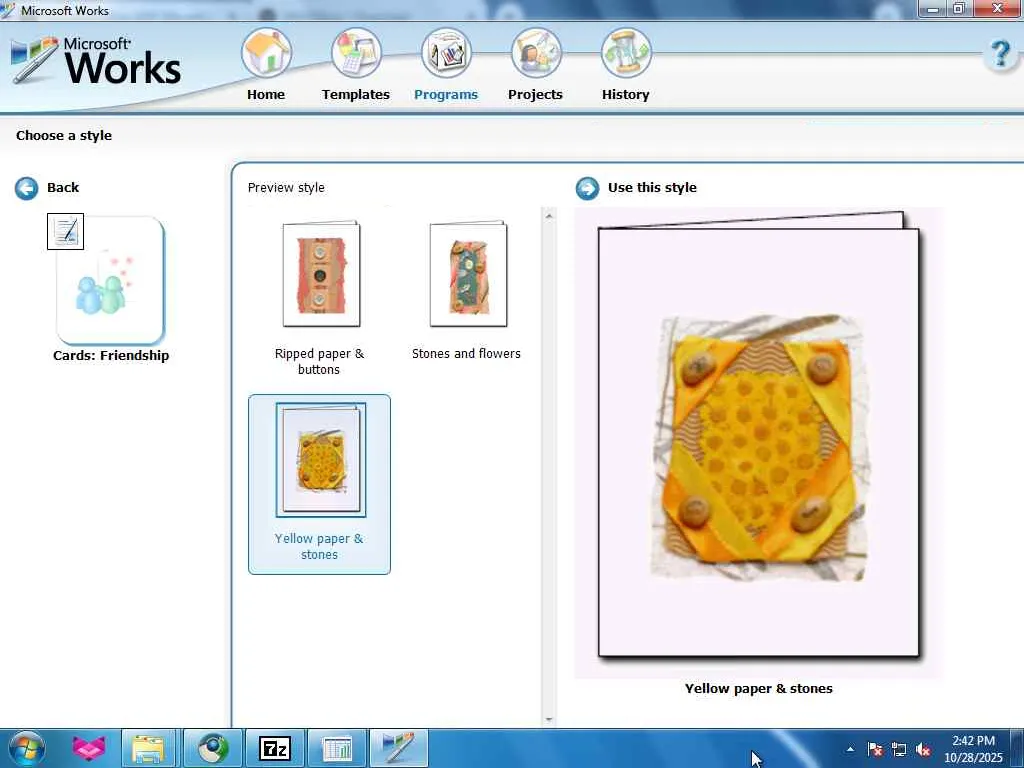Open the History hourglass icon
The width and height of the screenshot is (1024, 768).
[626, 53]
